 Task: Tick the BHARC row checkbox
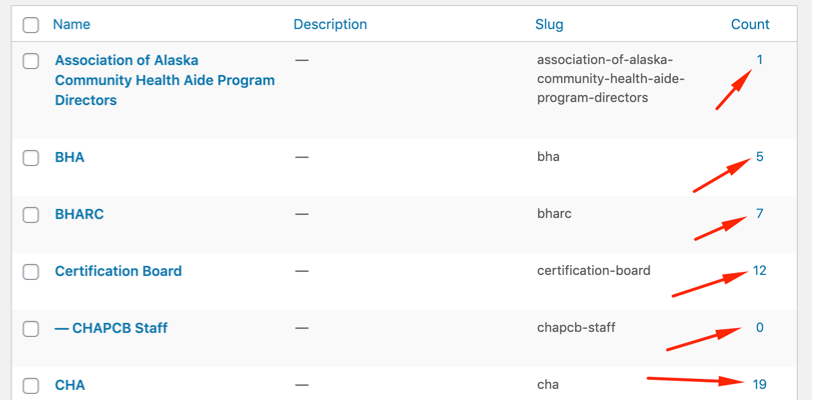point(30,214)
